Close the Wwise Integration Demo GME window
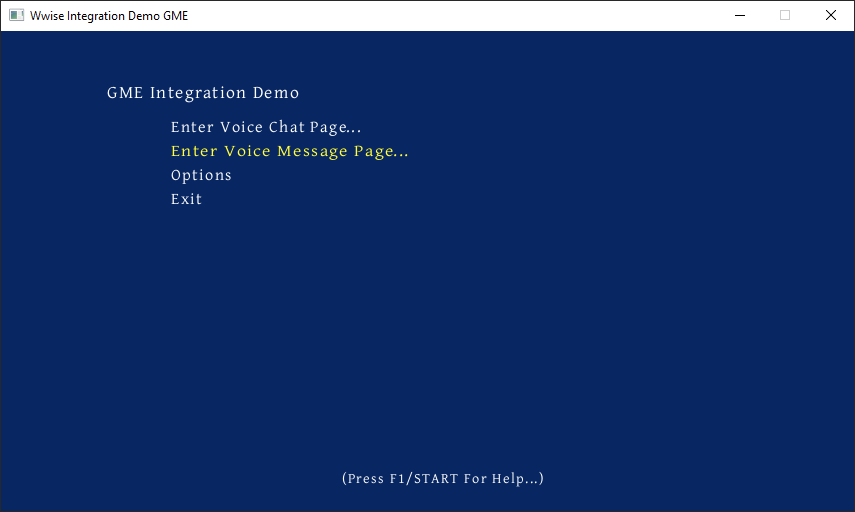Viewport: 855px width, 512px height. (x=831, y=15)
